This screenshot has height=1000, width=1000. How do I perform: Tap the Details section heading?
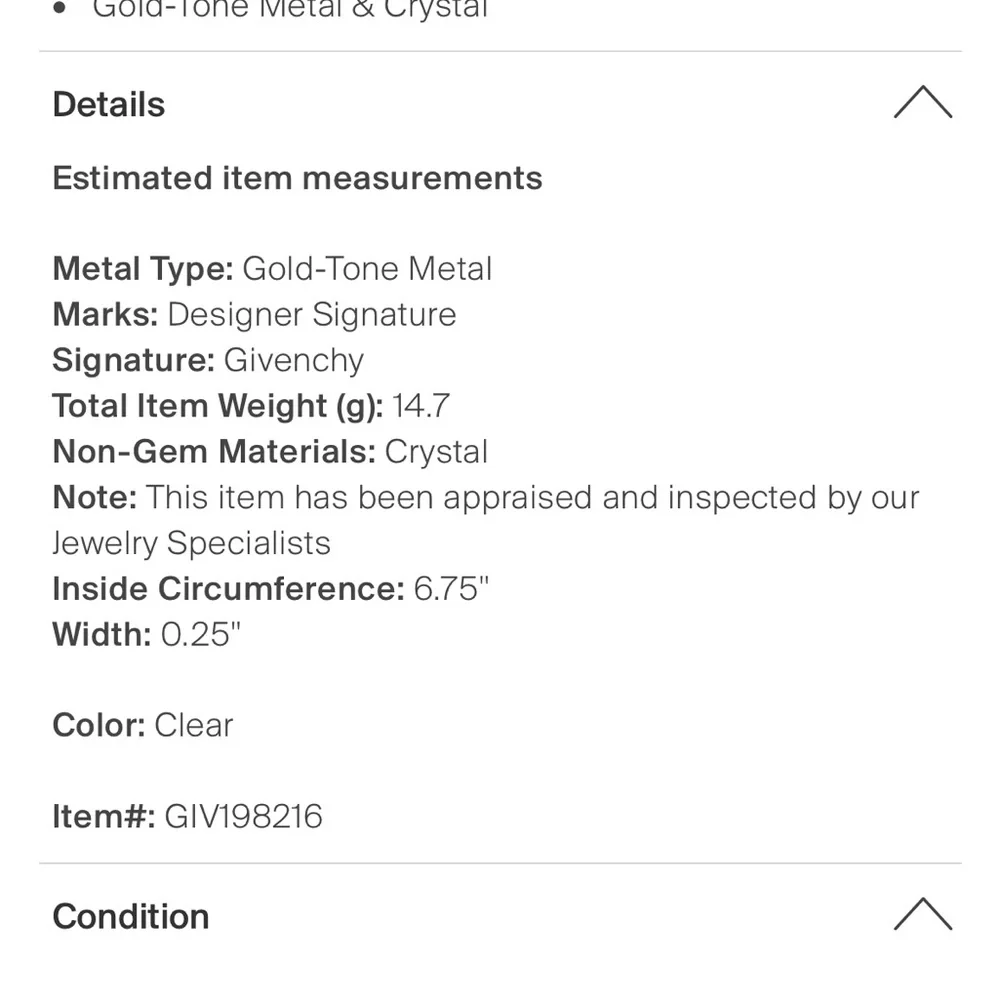(109, 104)
